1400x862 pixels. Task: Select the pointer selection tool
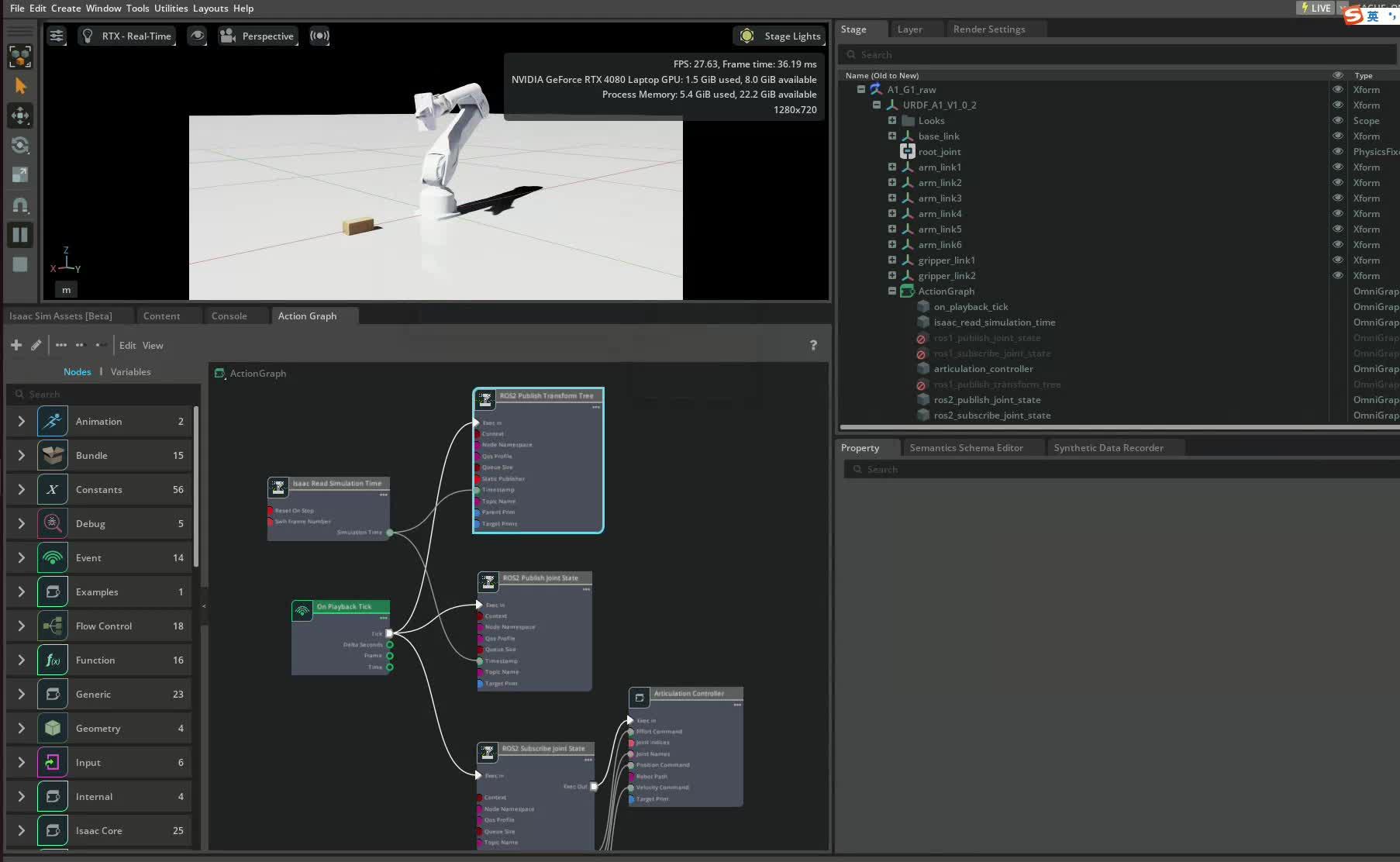click(x=20, y=86)
